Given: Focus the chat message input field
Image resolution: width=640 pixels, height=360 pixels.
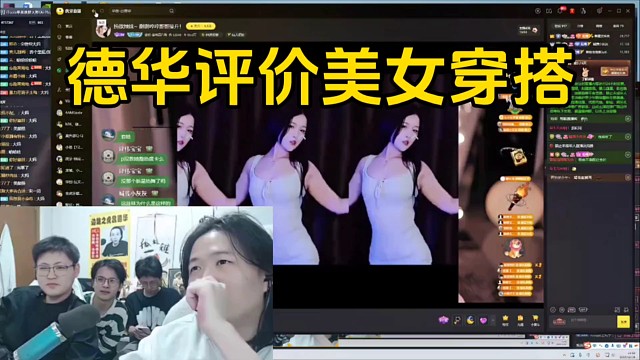Looking at the screenshot, I should pyautogui.click(x=592, y=322).
